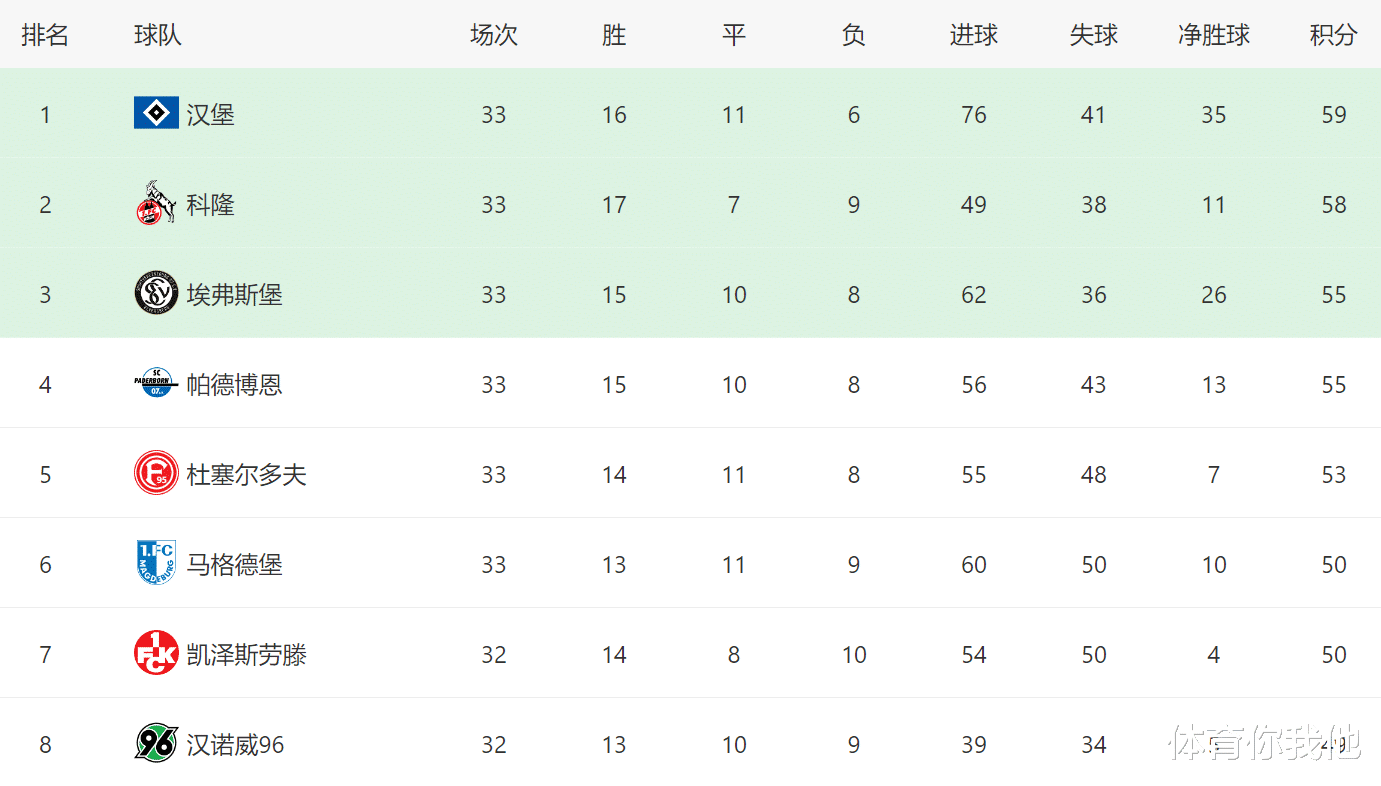Click the 球队 column header

[158, 35]
